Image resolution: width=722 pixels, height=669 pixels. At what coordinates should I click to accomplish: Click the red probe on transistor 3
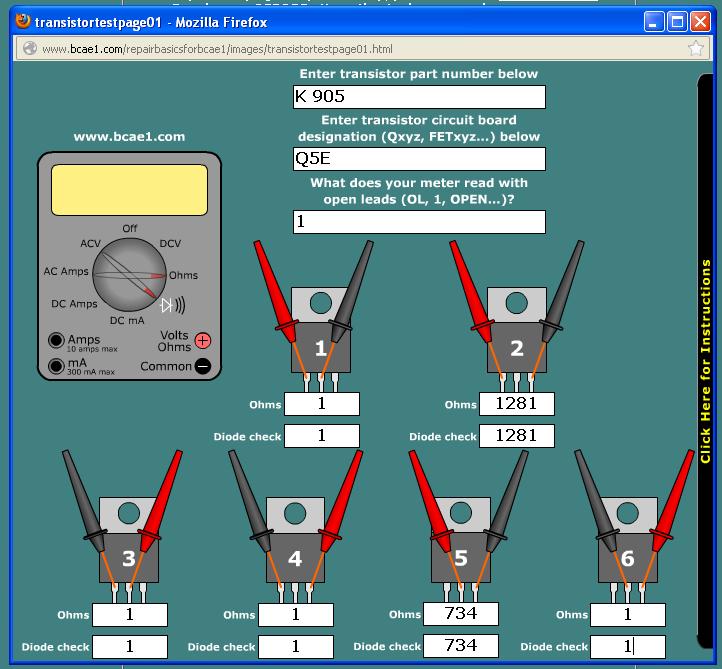(x=160, y=502)
